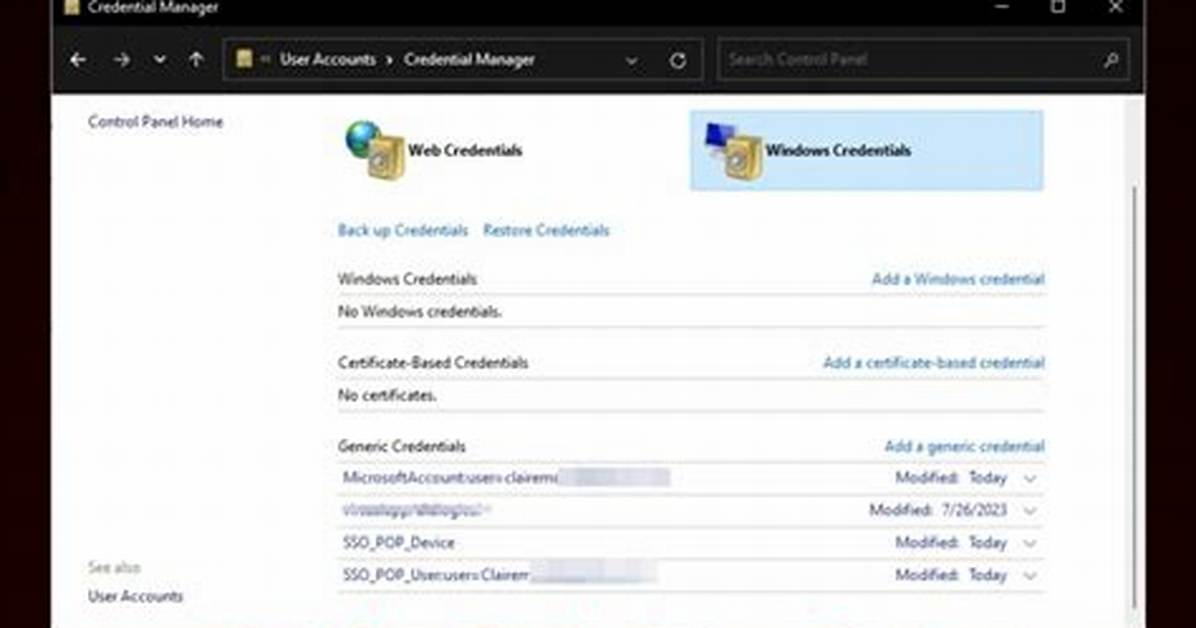Image resolution: width=1196 pixels, height=628 pixels.
Task: Click Add a Windows credential
Action: pos(958,279)
